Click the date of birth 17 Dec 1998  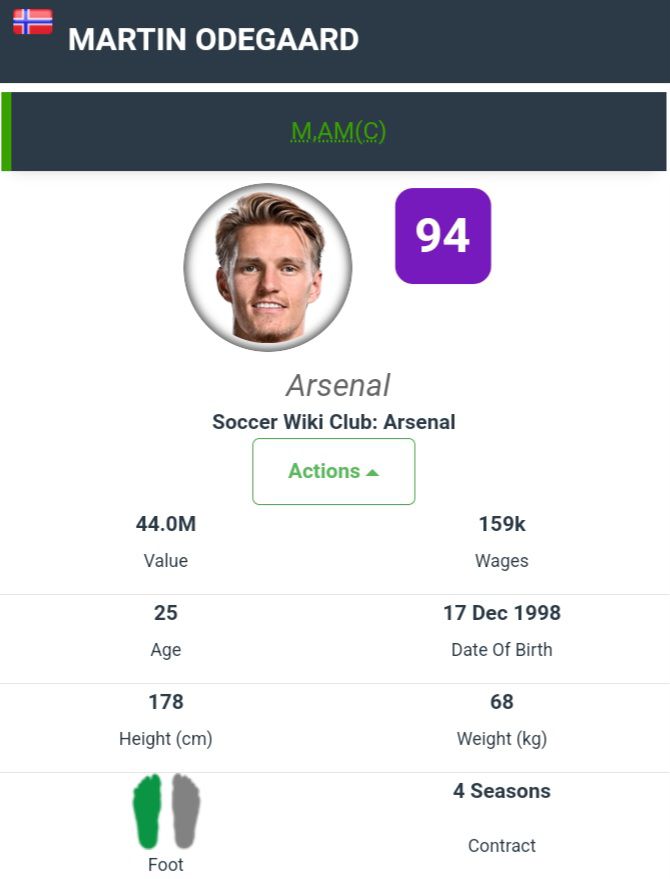[502, 613]
